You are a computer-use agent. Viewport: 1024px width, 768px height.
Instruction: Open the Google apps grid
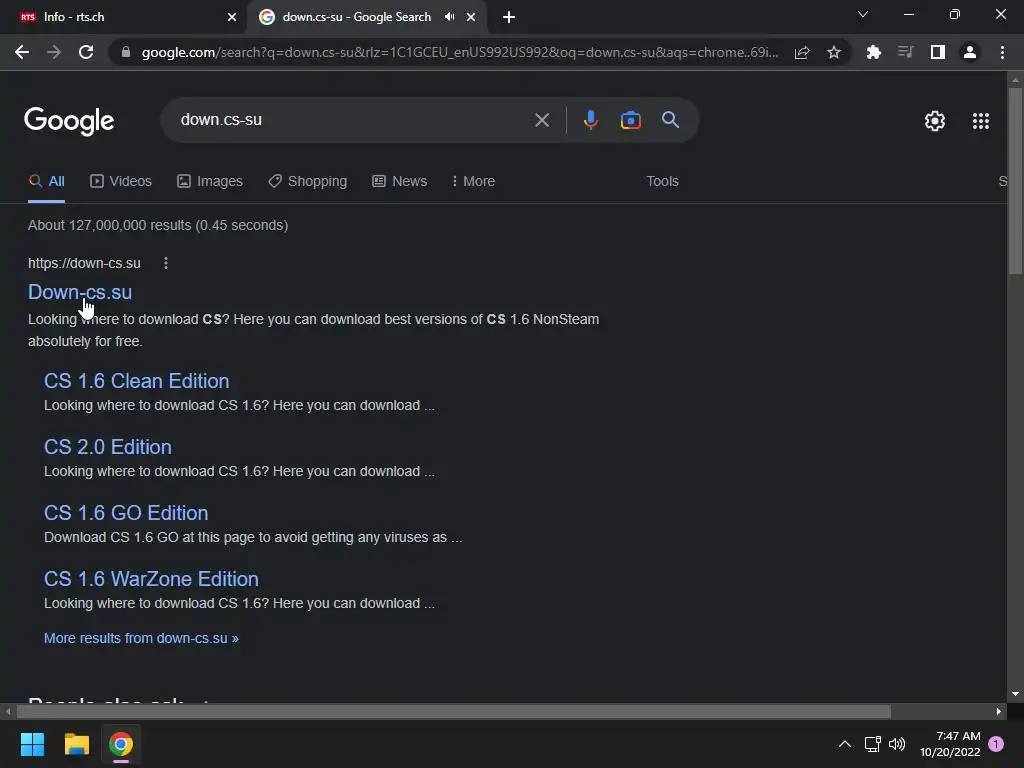(x=980, y=121)
